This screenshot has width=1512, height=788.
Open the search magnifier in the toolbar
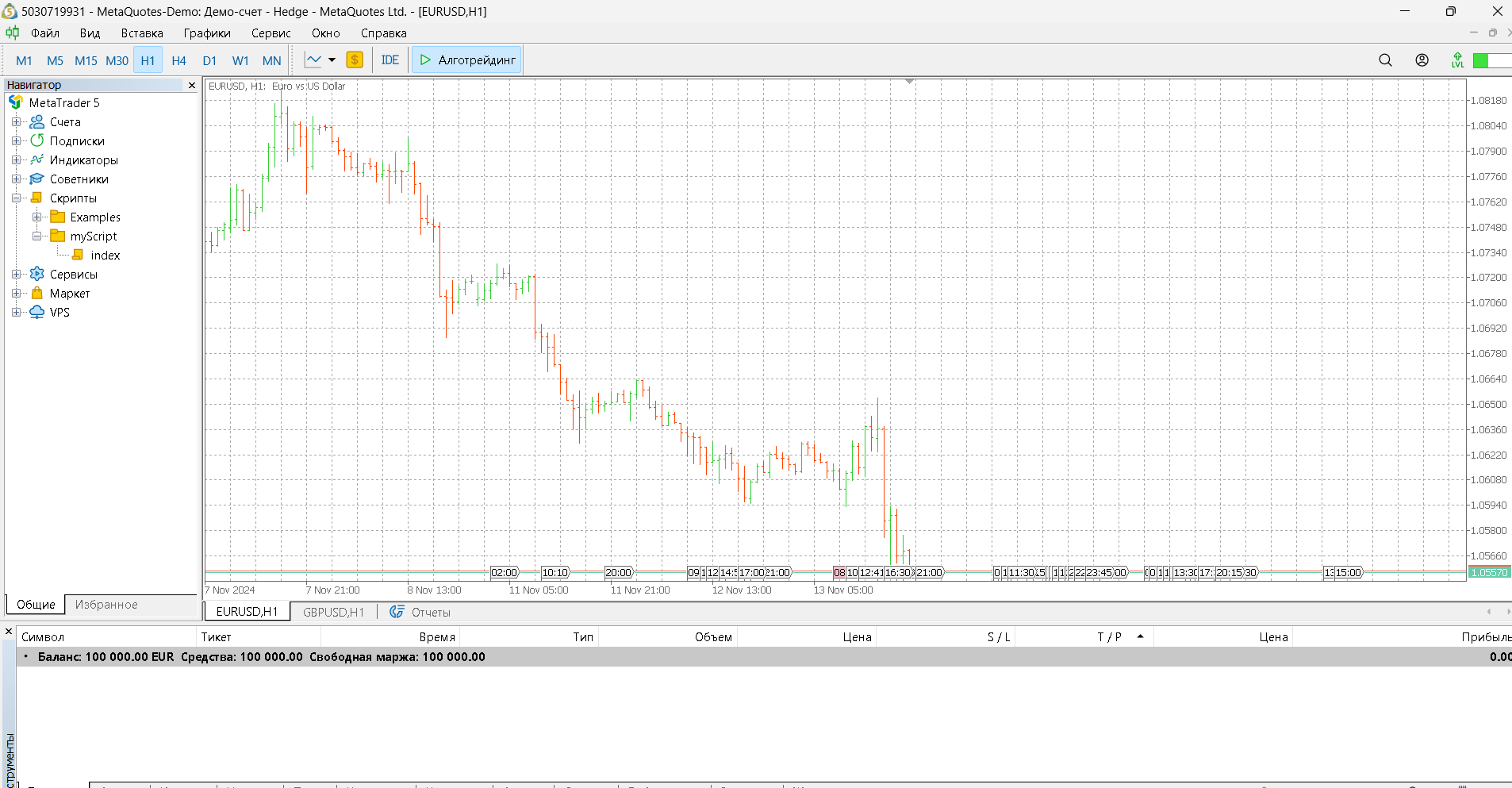pyautogui.click(x=1385, y=60)
